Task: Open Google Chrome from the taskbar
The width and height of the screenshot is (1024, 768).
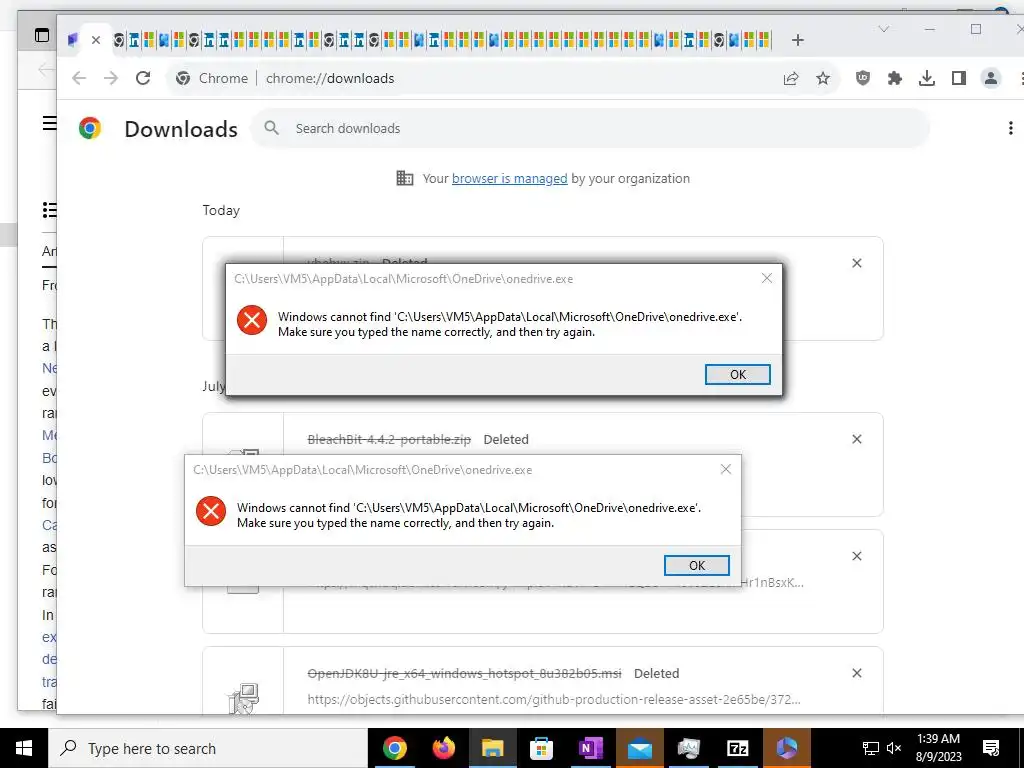Action: click(x=394, y=748)
